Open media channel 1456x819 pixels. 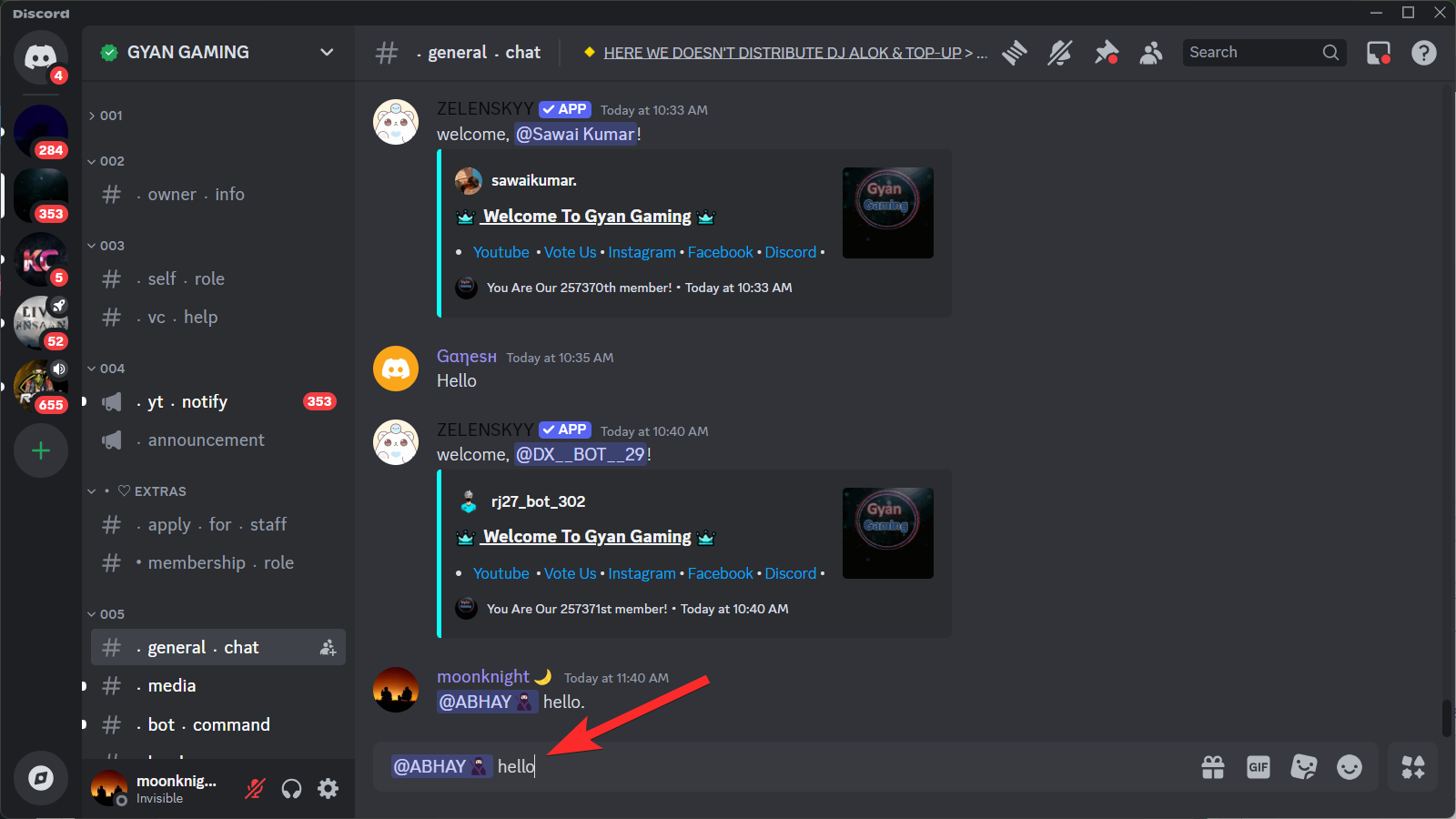coord(218,686)
